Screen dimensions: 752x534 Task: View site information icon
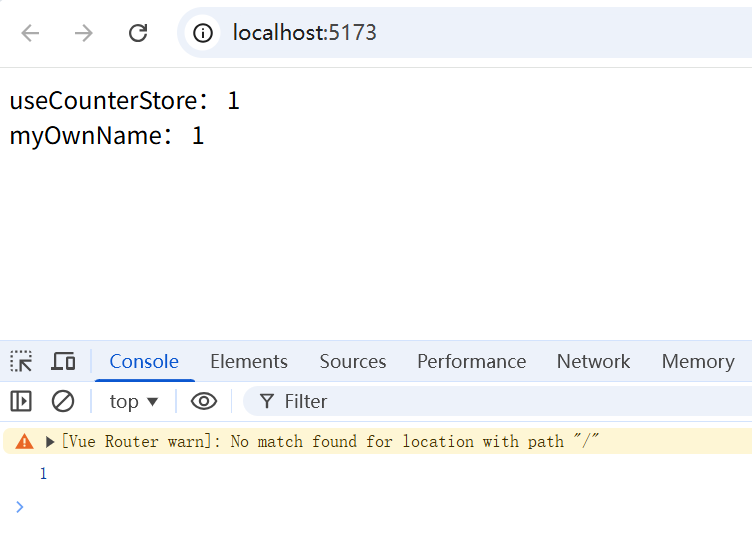coord(203,33)
